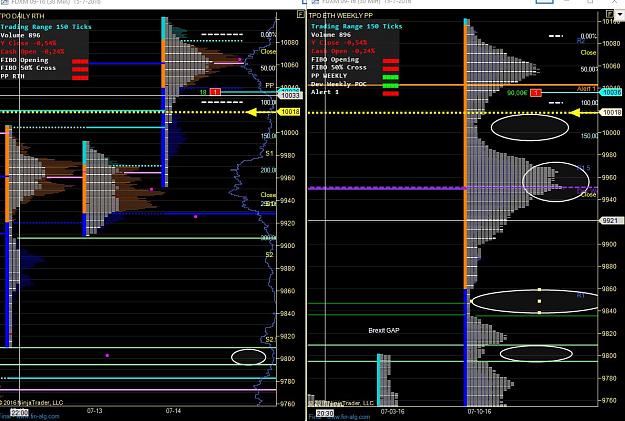
Task: Click the top handle of the 9850 ellipse
Action: click(x=539, y=290)
